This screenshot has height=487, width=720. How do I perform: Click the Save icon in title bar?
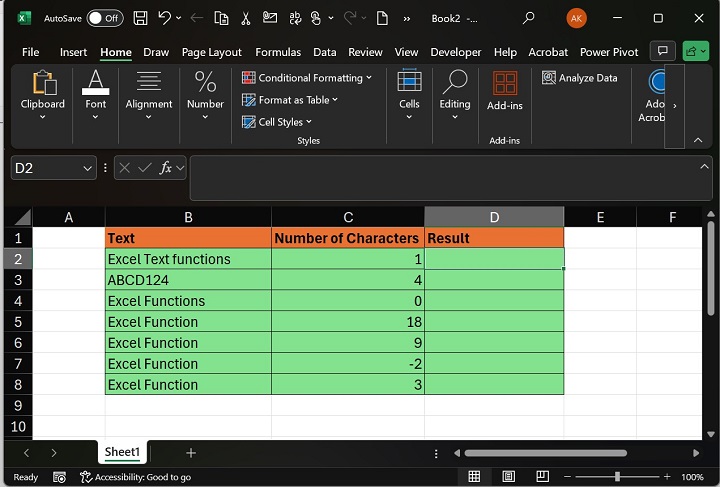click(x=141, y=18)
